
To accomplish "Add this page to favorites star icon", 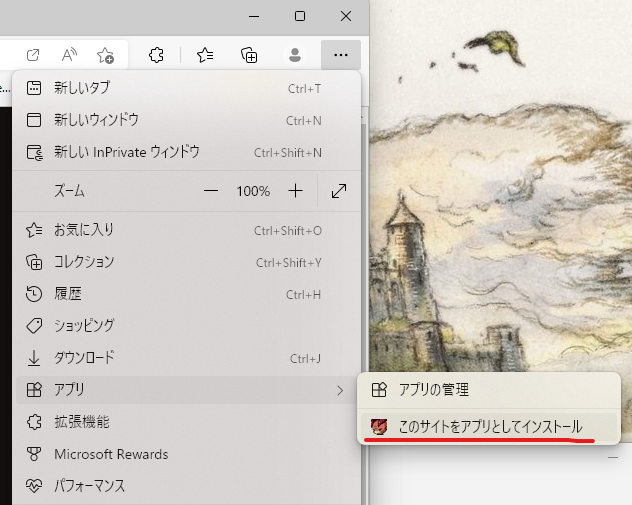I will pyautogui.click(x=105, y=55).
